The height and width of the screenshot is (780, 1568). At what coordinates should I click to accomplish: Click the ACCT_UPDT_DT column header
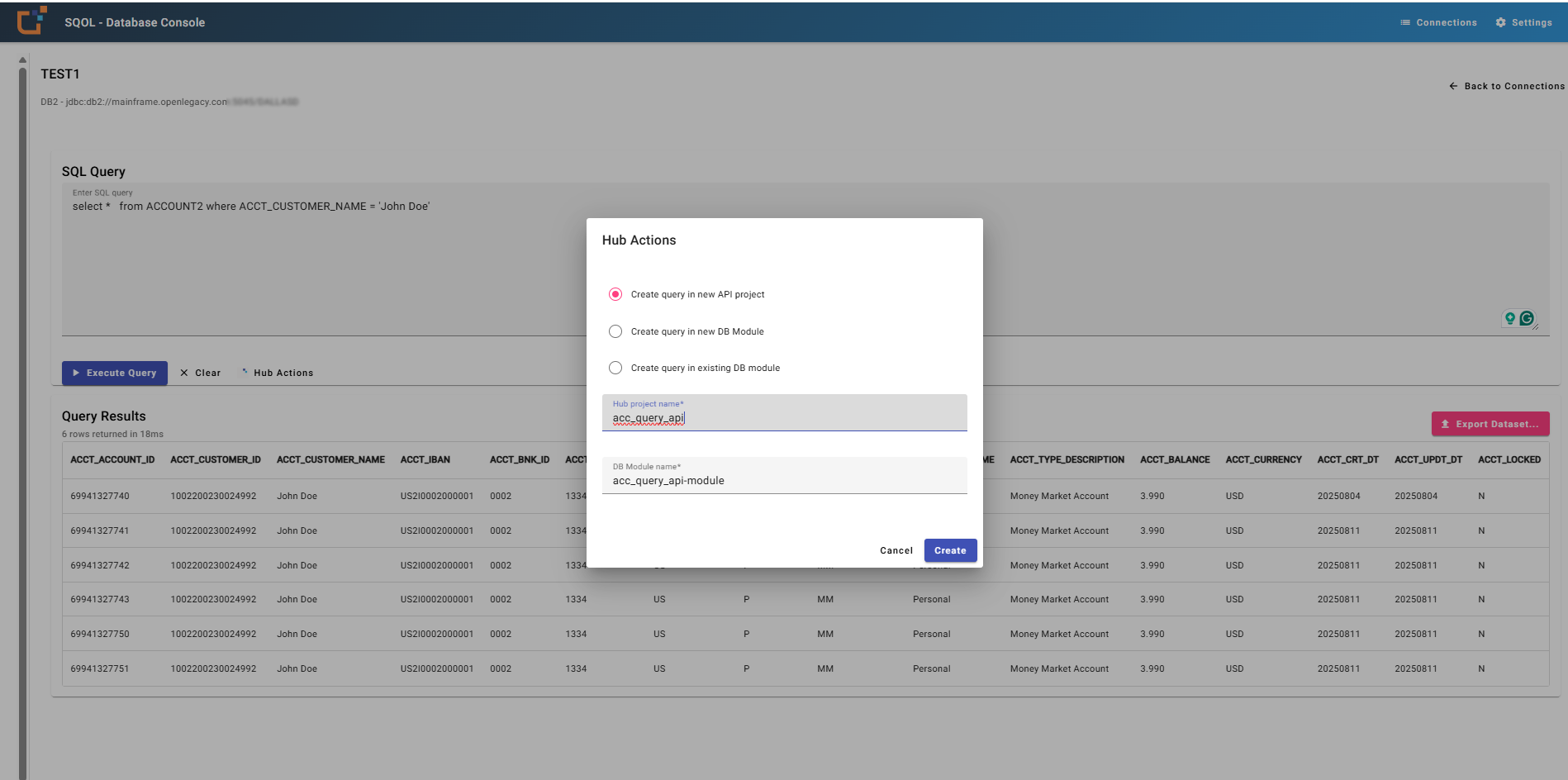click(1428, 459)
